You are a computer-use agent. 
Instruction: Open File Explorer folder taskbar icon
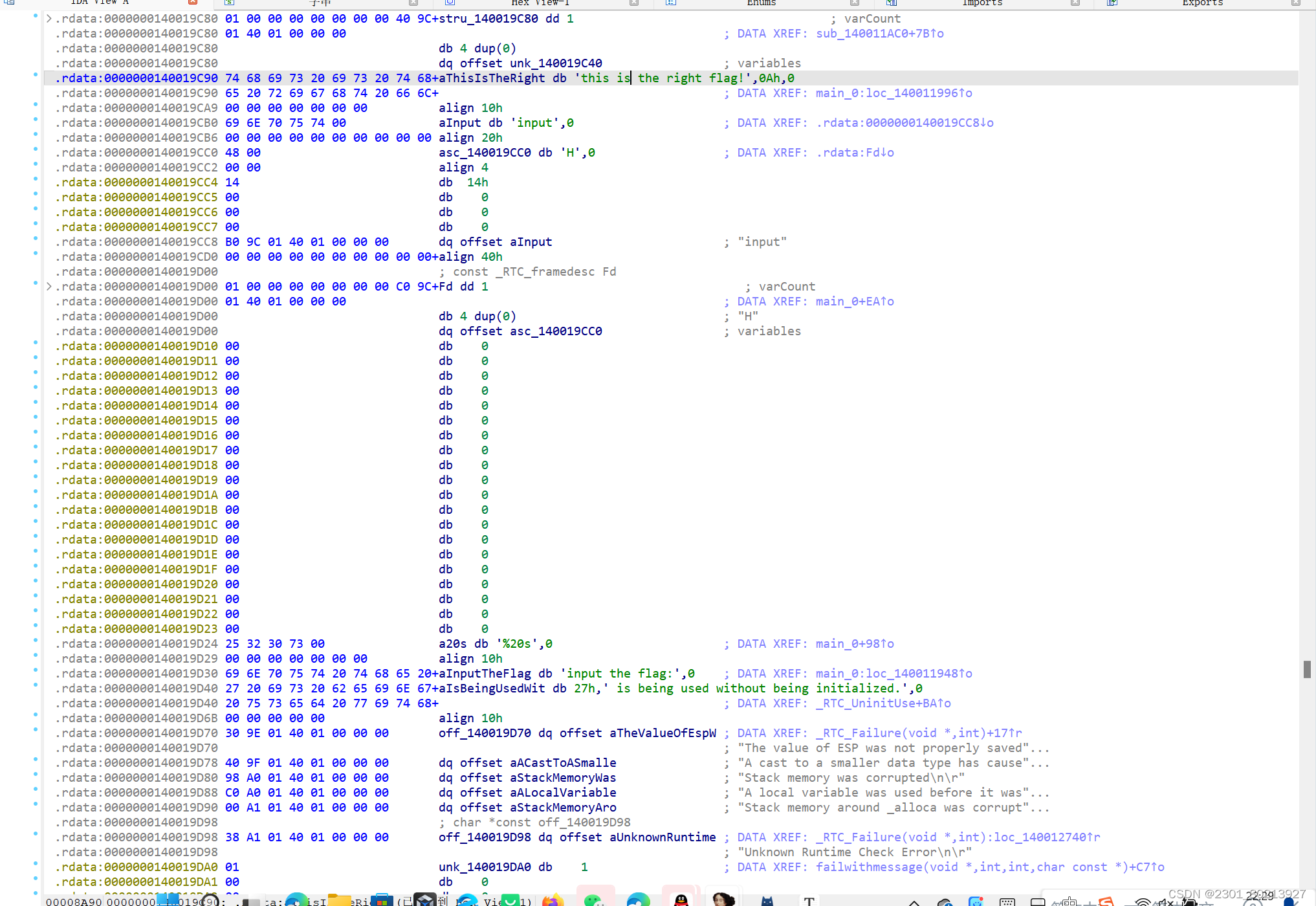click(339, 900)
